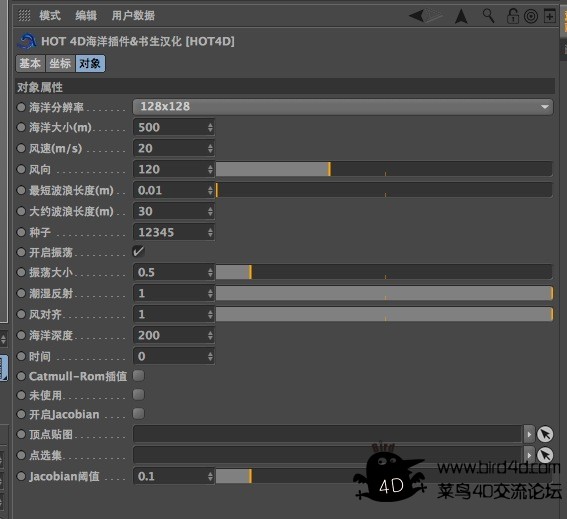Click the 大约波浪长度 stepper arrows

(x=210, y=211)
